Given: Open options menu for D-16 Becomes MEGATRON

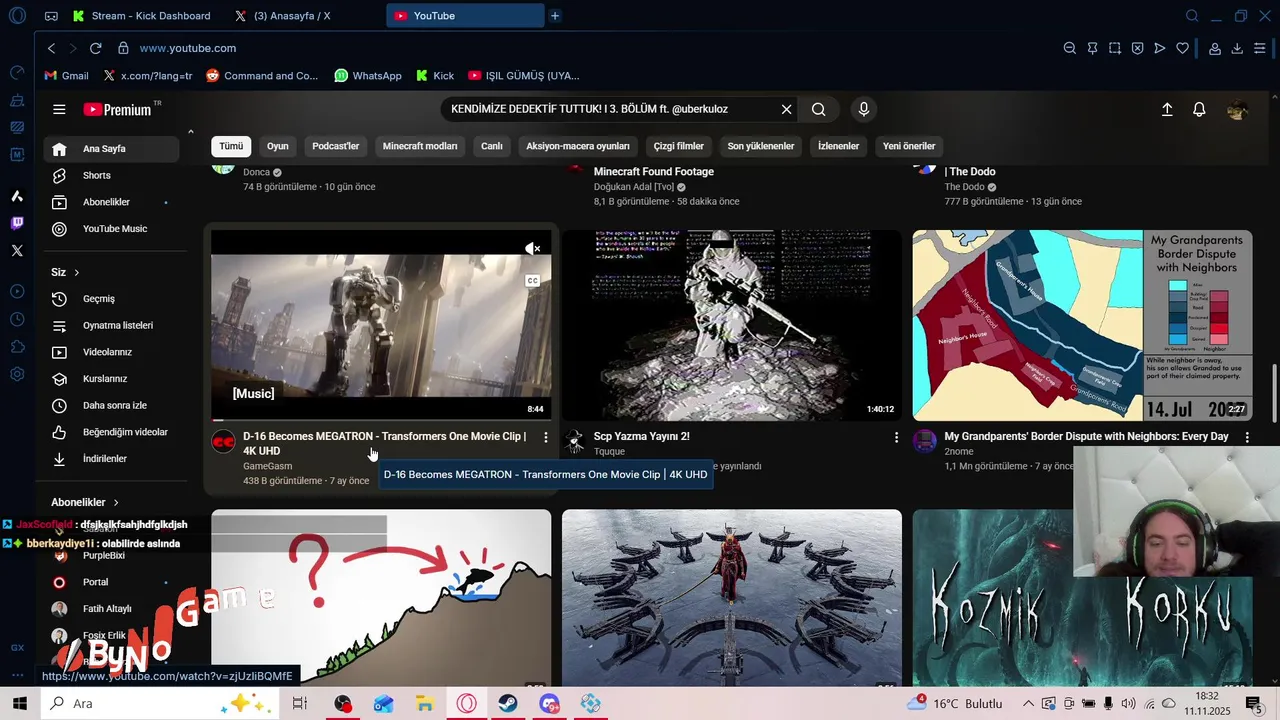Looking at the screenshot, I should point(545,437).
